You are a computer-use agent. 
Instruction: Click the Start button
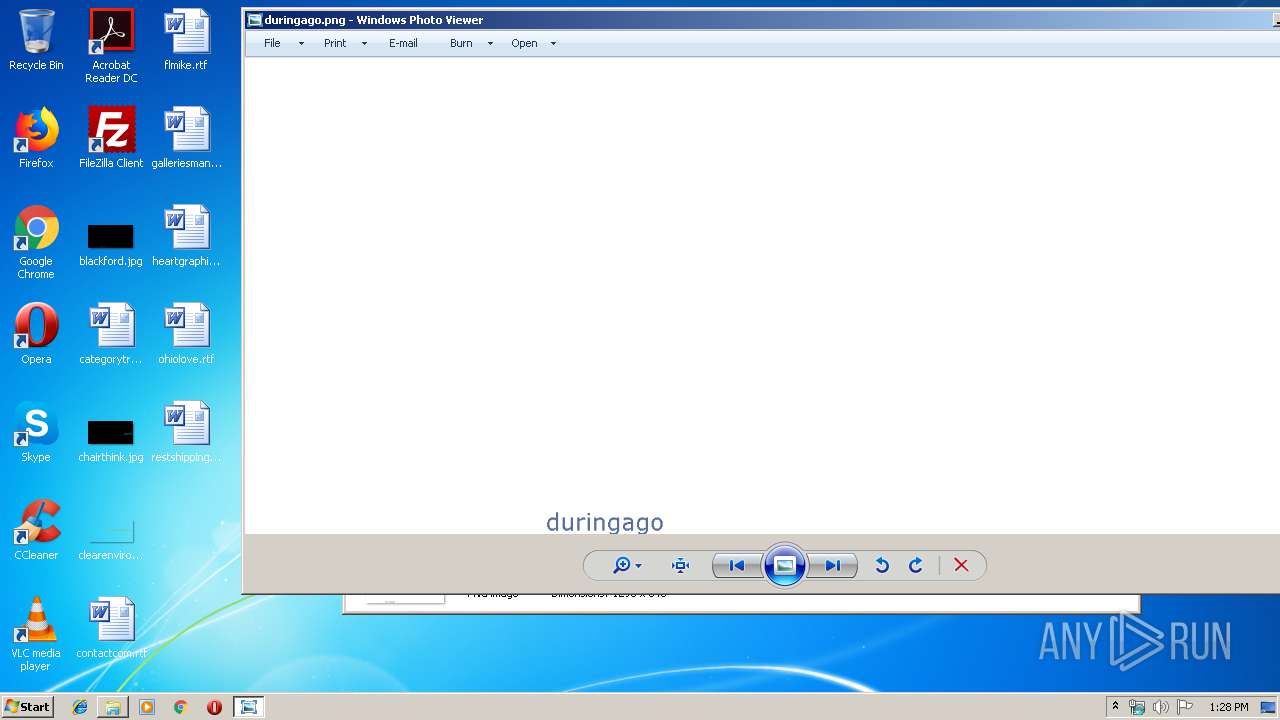click(28, 707)
